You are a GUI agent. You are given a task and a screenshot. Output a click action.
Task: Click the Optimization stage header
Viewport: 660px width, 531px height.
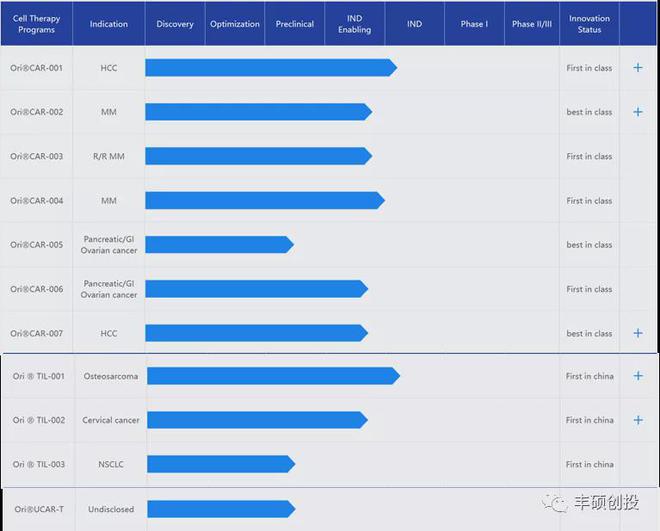(235, 24)
